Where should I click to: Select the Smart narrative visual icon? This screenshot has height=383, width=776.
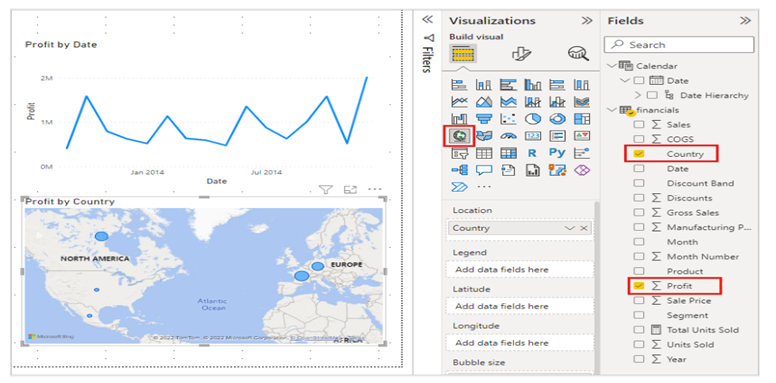[x=508, y=171]
